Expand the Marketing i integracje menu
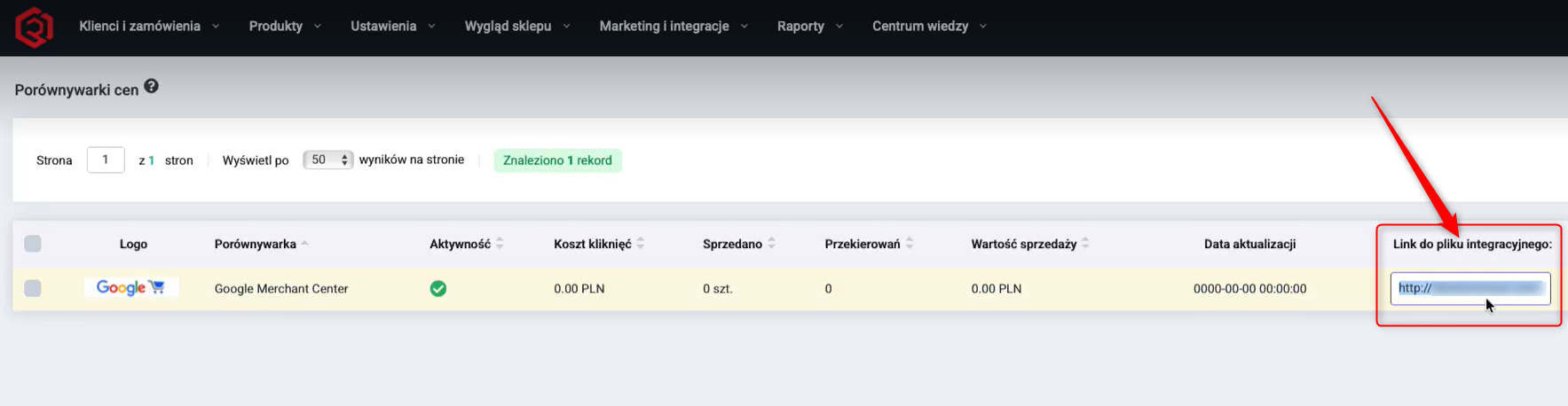The width and height of the screenshot is (1568, 406). tap(673, 27)
